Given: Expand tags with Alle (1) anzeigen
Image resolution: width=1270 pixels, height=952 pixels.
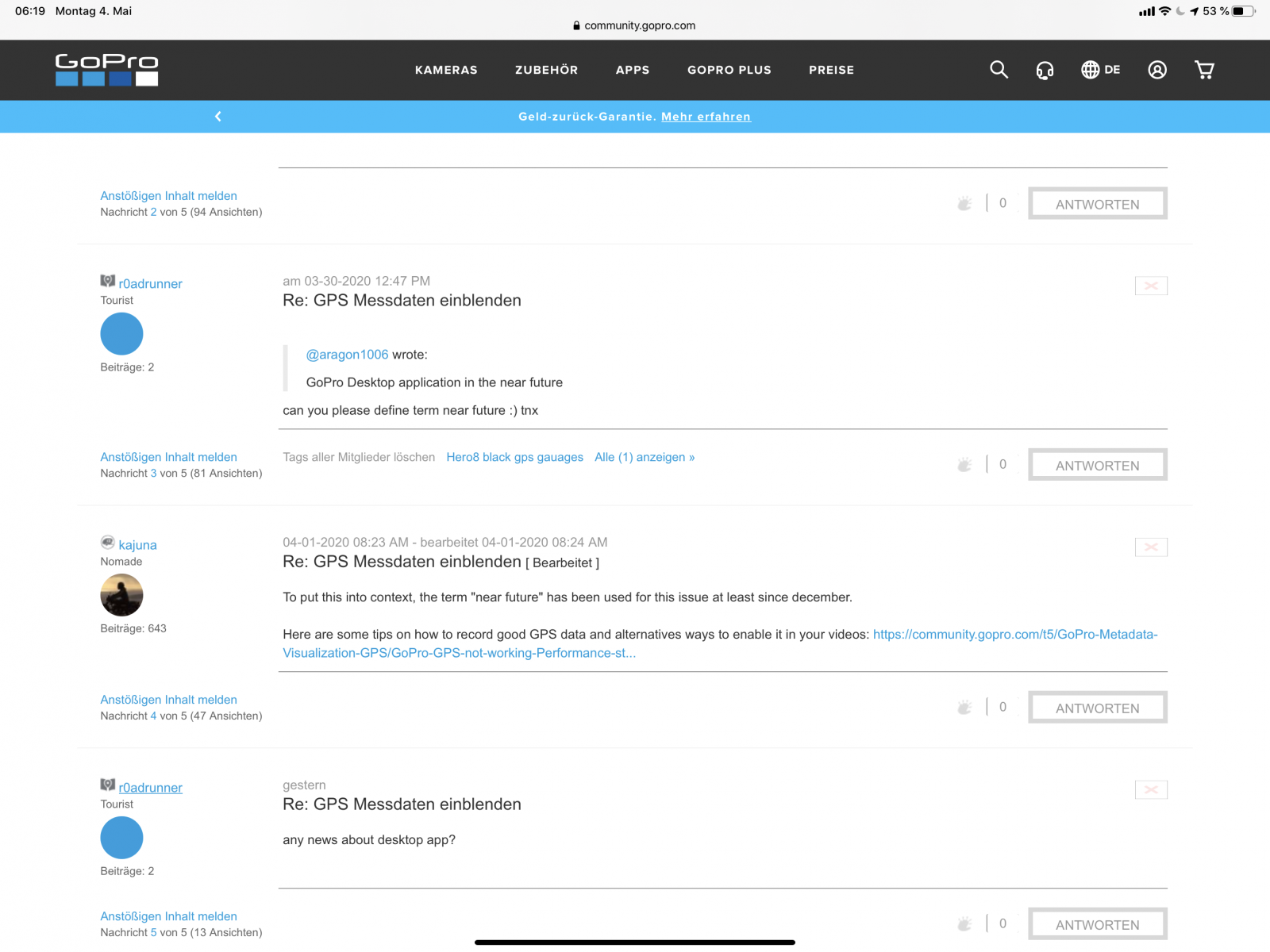Looking at the screenshot, I should [x=645, y=457].
